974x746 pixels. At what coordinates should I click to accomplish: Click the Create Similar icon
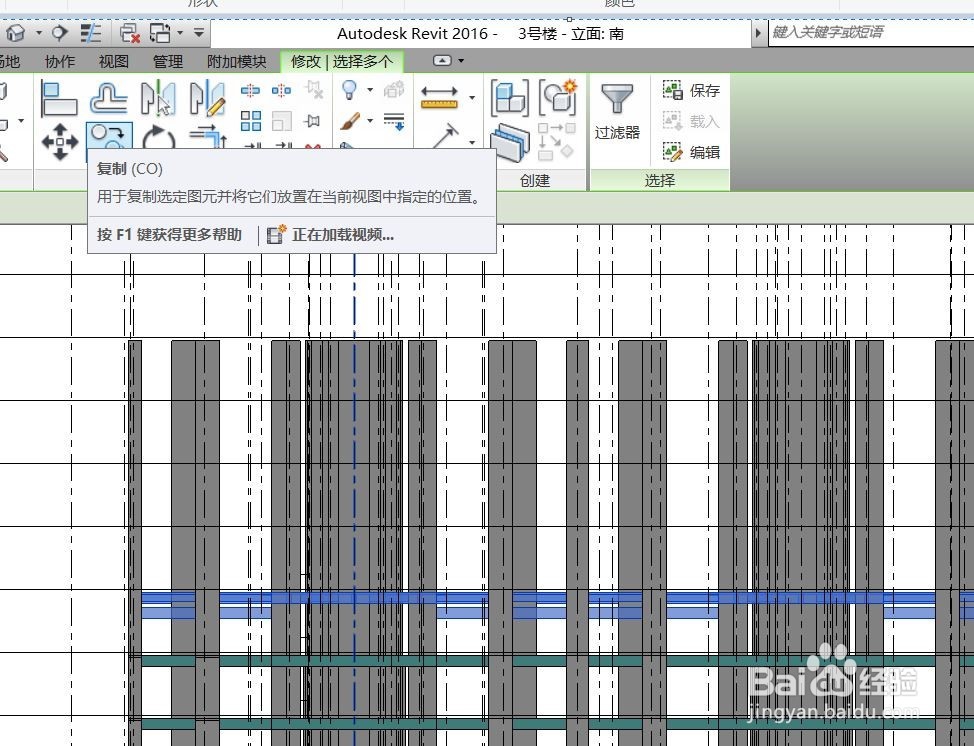click(558, 97)
